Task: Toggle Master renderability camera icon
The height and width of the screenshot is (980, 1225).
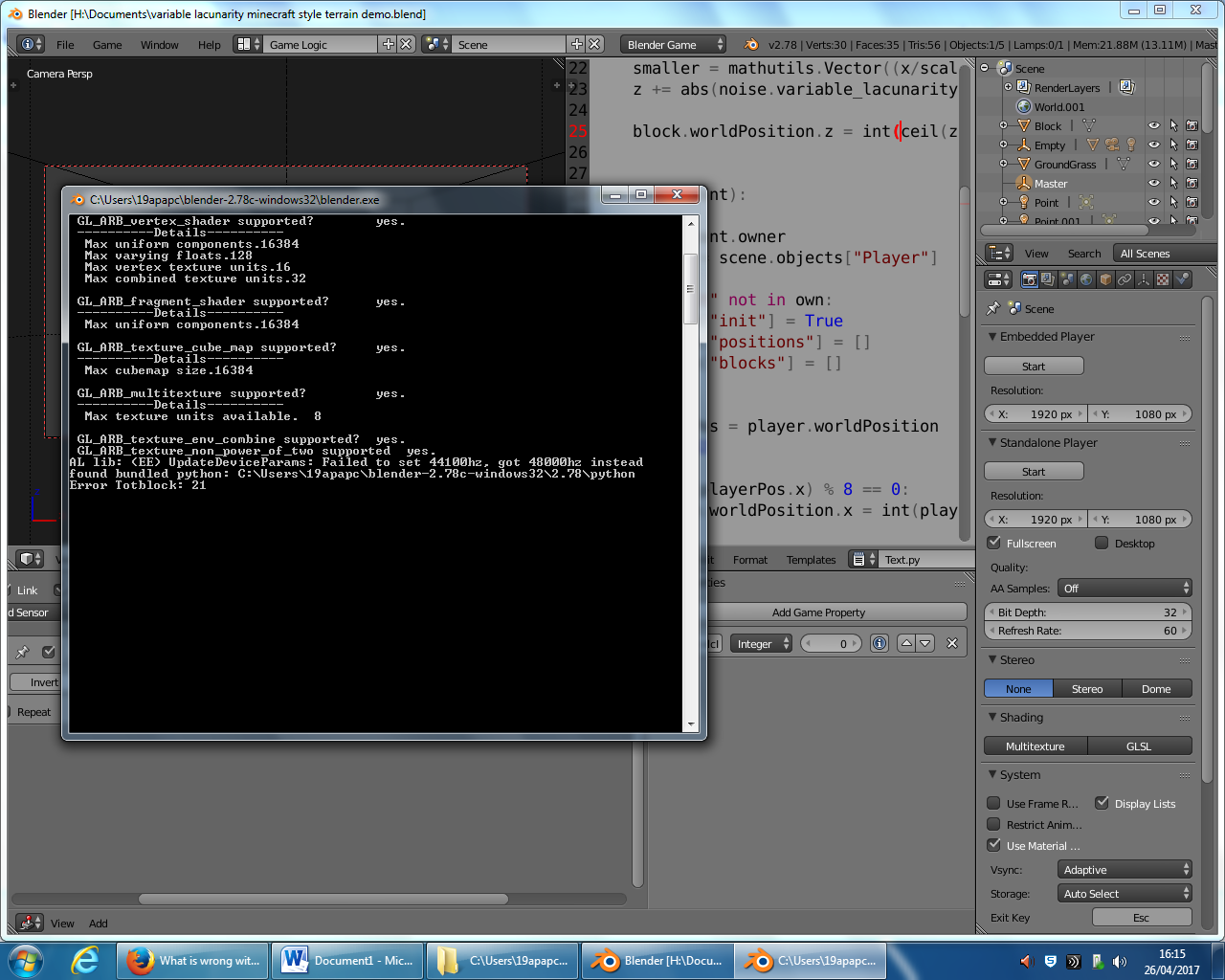Action: [x=1192, y=183]
